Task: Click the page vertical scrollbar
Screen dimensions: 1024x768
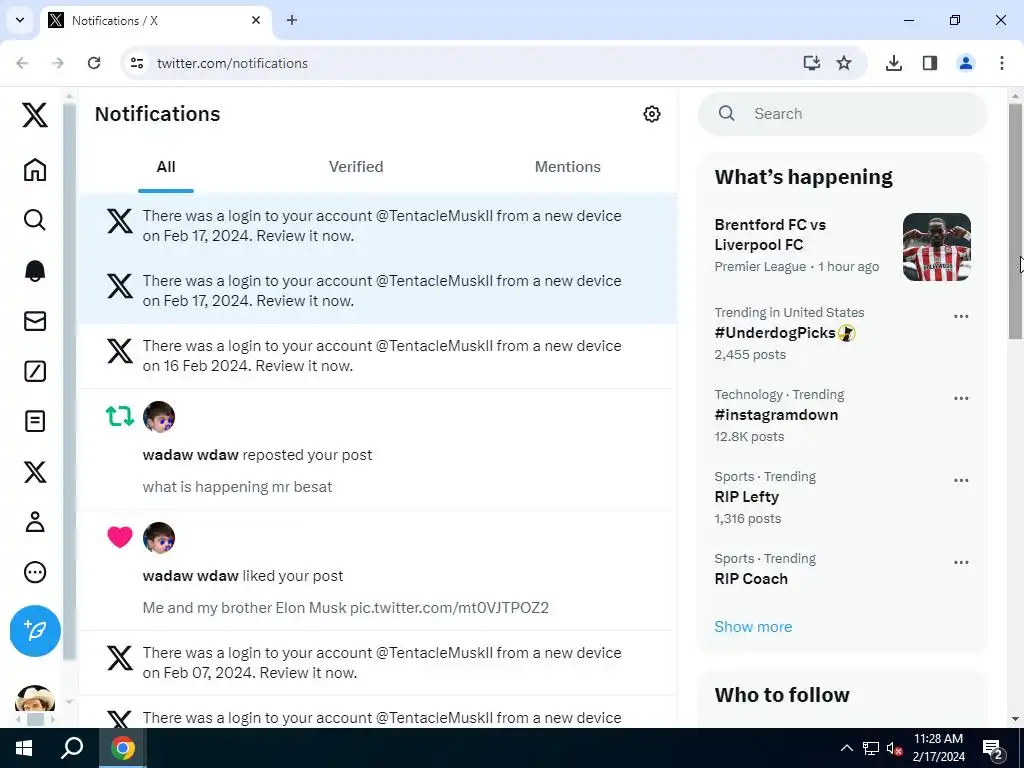Action: (1015, 221)
